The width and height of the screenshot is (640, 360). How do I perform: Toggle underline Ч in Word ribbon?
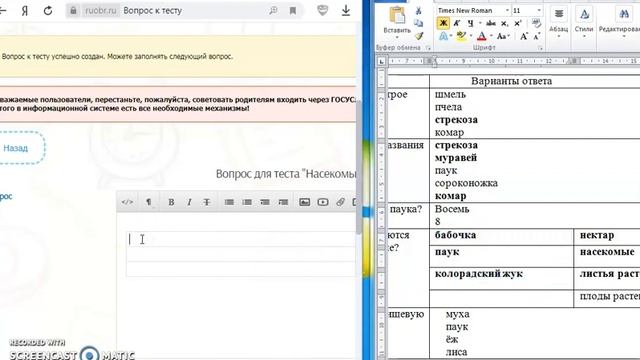(x=470, y=23)
